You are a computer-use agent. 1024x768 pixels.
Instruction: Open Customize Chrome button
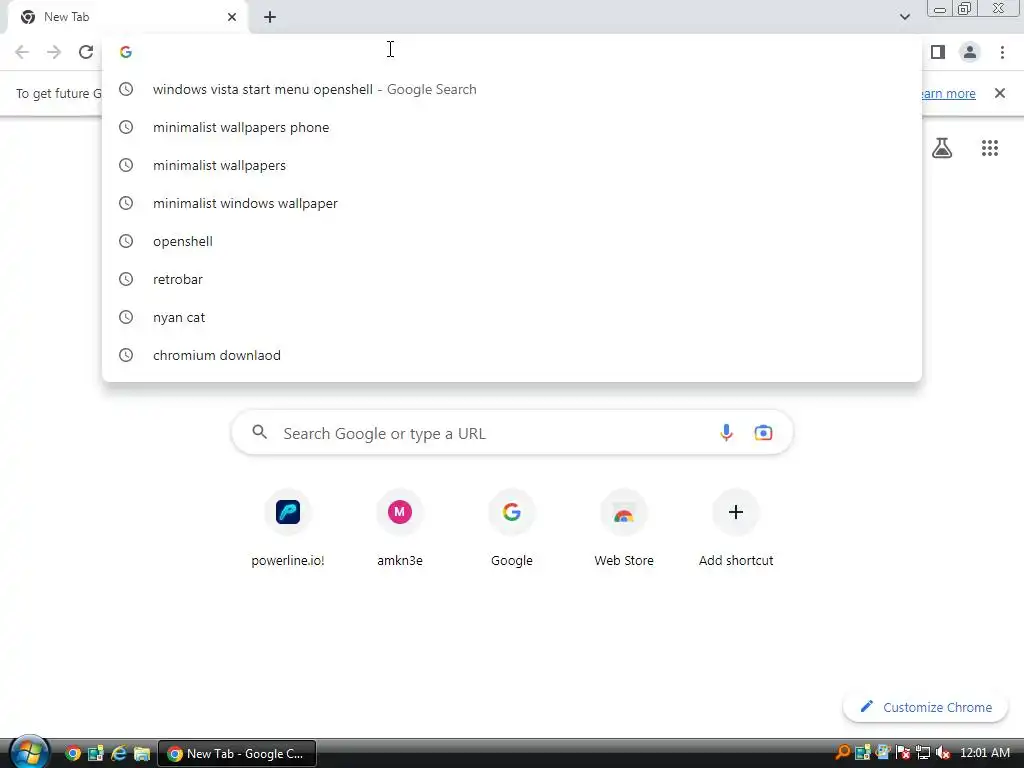(925, 707)
